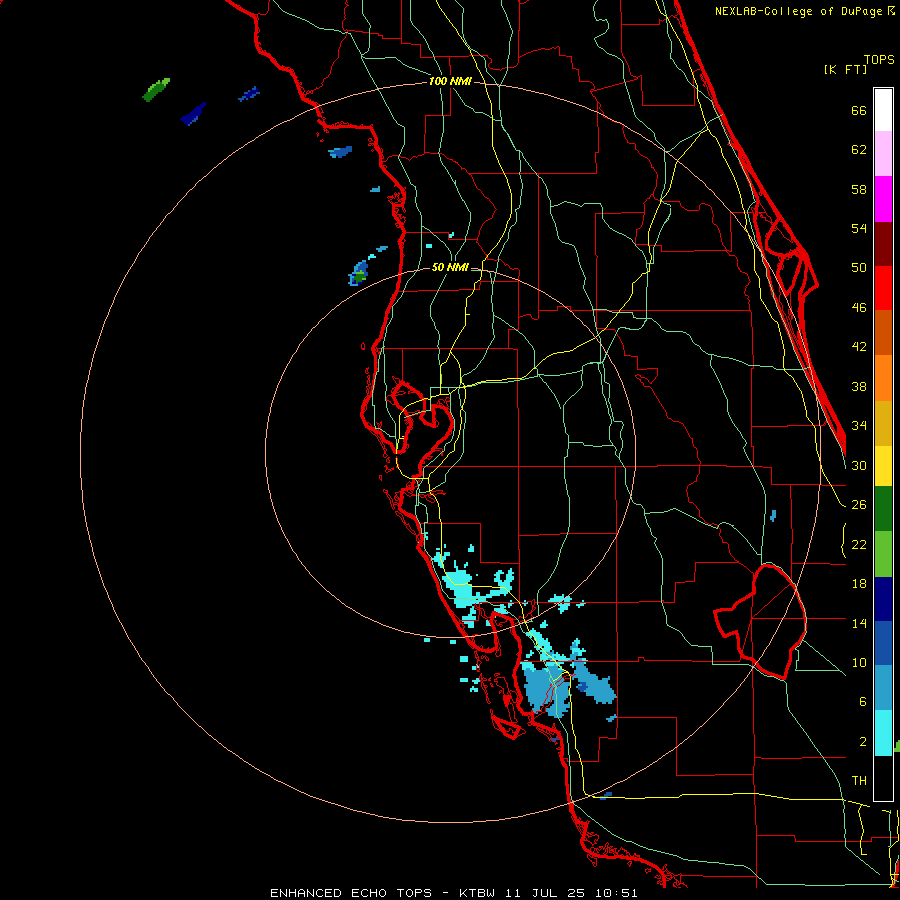Select the 10 value on the legend

point(859,663)
